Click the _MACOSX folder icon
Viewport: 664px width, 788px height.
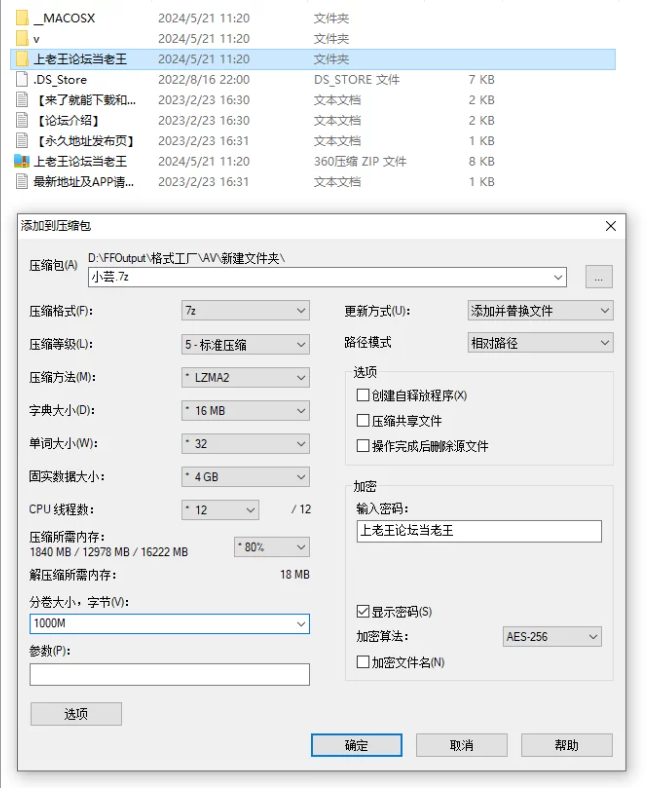[x=22, y=18]
